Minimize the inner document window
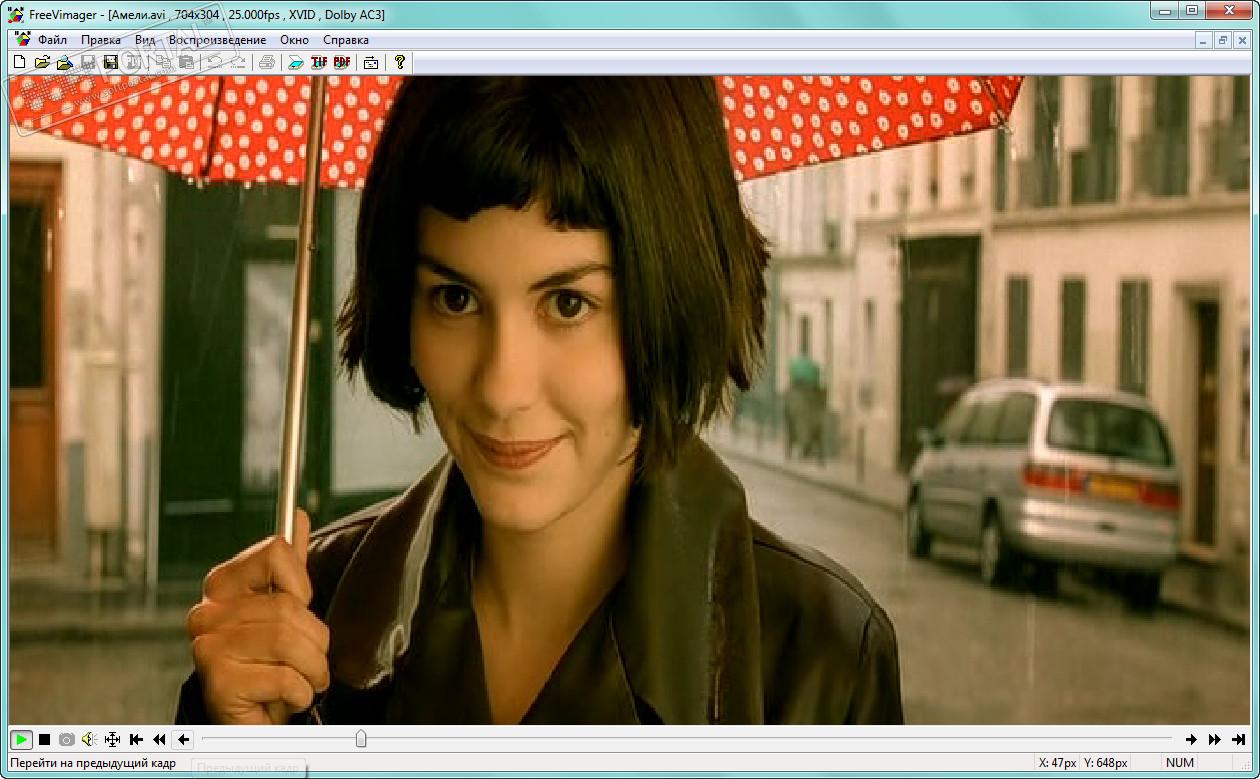This screenshot has width=1260, height=779. click(x=1204, y=40)
